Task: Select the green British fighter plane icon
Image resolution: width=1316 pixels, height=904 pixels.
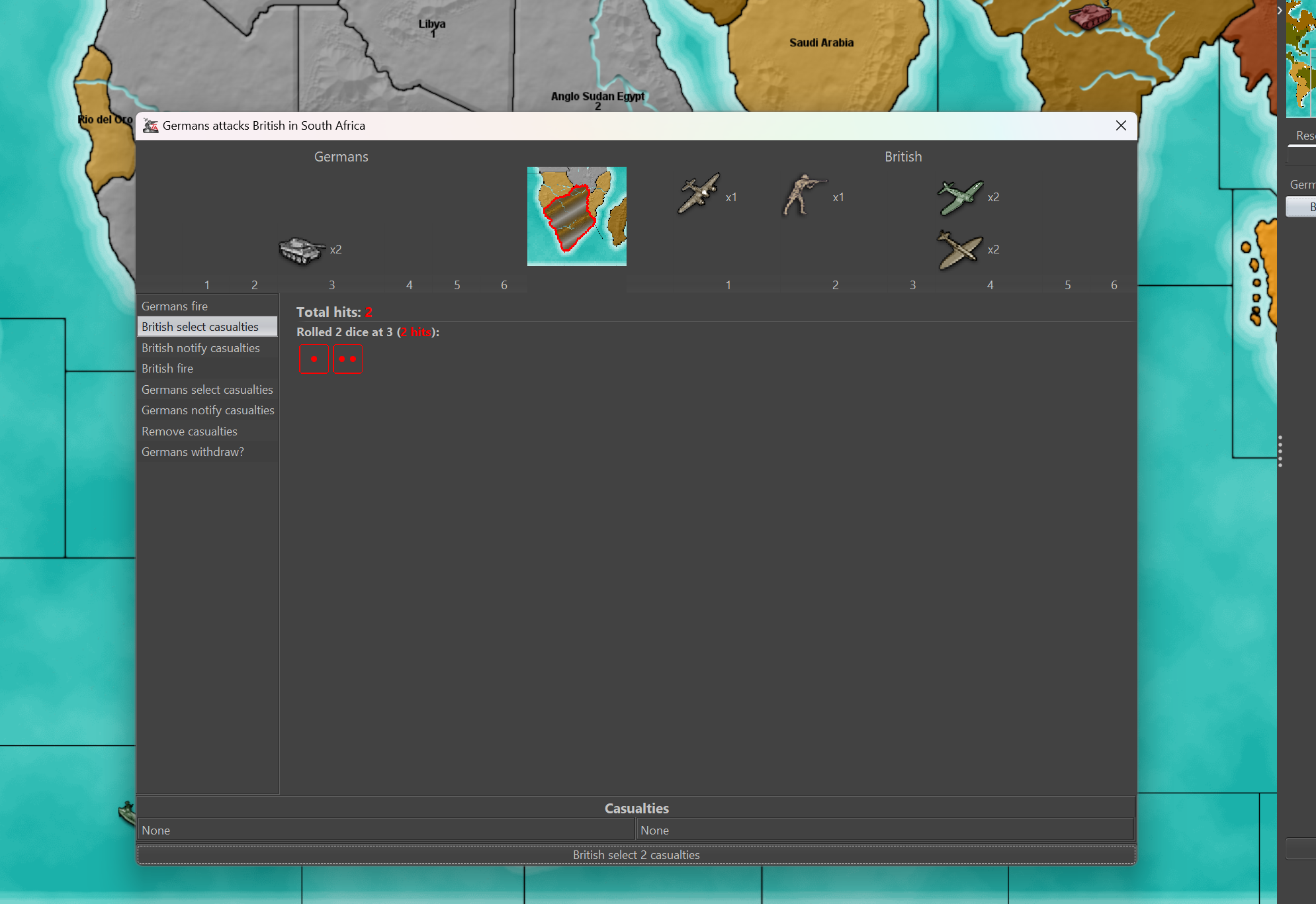Action: (960, 197)
